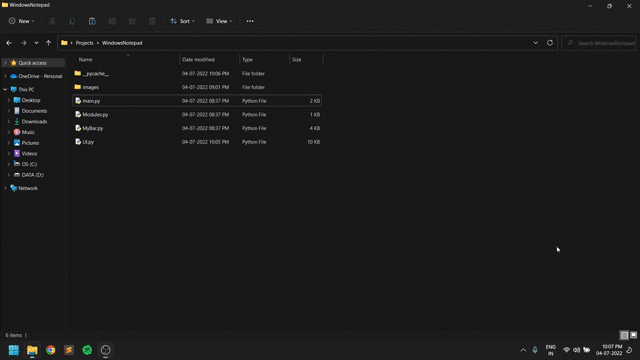Open Spotify from the taskbar
This screenshot has width=640, height=360.
87,350
